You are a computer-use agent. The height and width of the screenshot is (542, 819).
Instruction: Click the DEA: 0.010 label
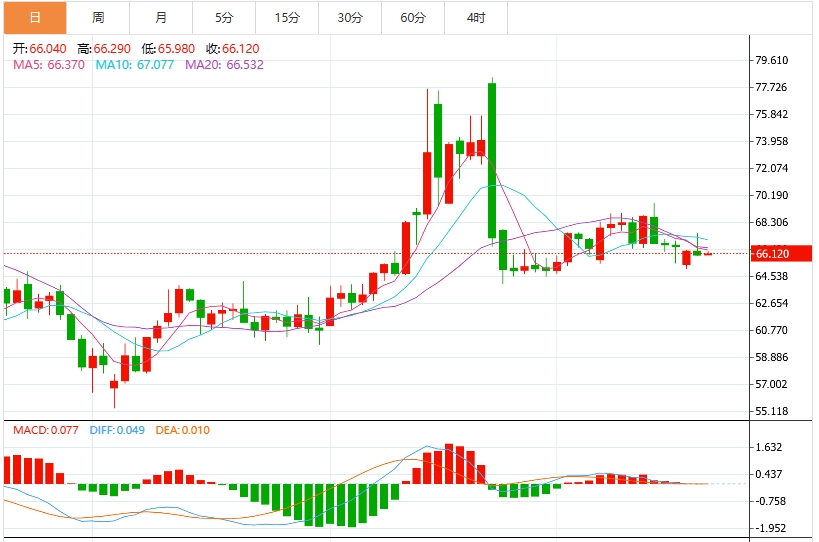(183, 430)
